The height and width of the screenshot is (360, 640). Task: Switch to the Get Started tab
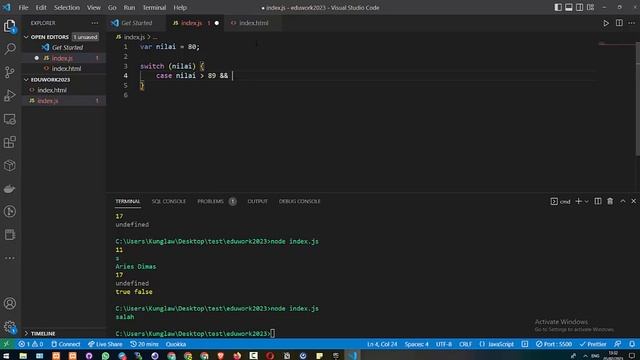pyautogui.click(x=136, y=23)
